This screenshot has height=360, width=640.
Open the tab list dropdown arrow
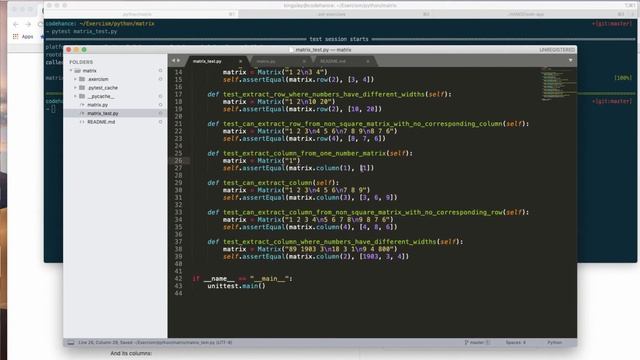click(x=570, y=60)
